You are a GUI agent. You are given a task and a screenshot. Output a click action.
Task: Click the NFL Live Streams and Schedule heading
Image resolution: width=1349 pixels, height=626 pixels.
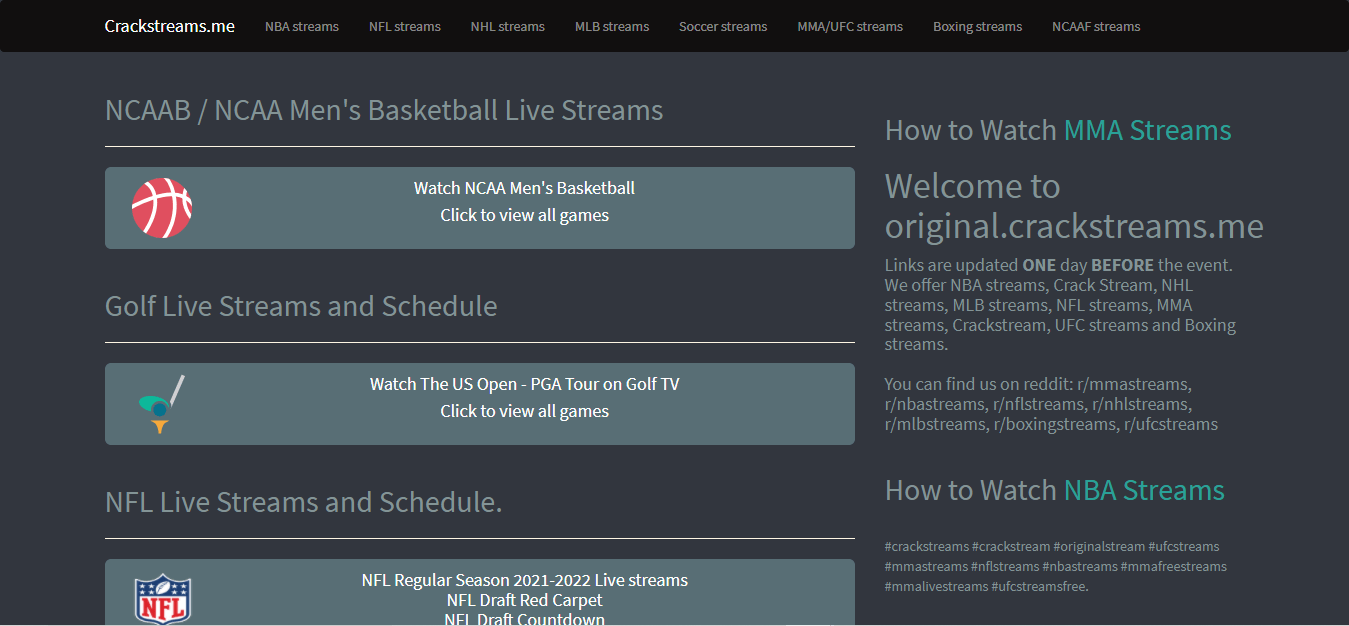(x=304, y=502)
